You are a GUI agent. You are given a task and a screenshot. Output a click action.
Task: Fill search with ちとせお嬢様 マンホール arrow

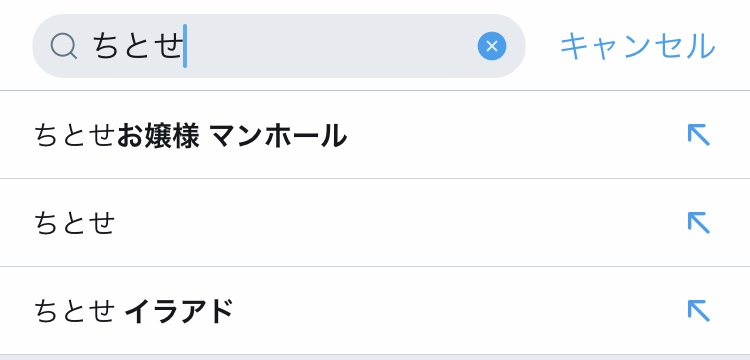698,135
